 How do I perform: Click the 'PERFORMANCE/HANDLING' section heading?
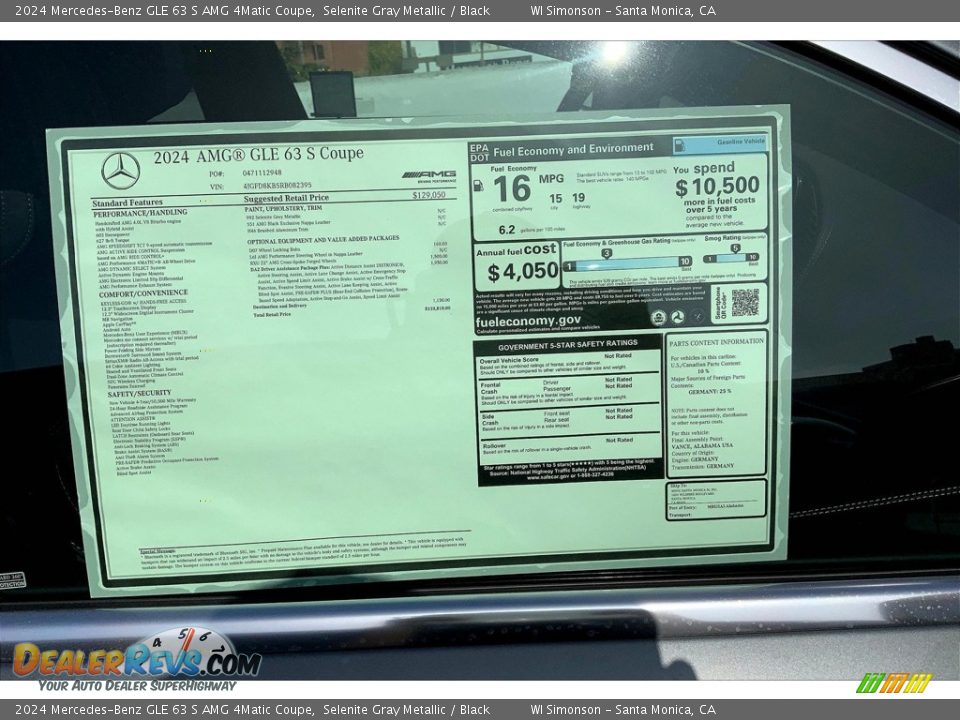(140, 213)
